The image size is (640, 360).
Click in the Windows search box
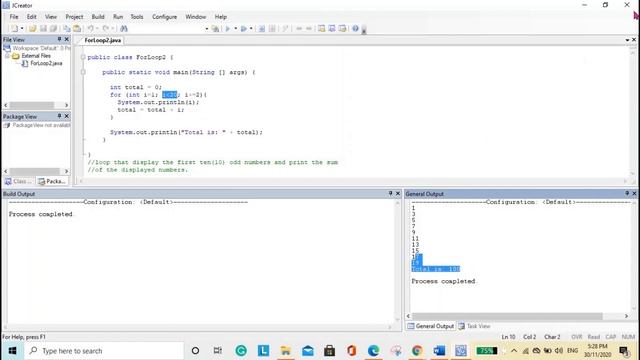click(104, 351)
